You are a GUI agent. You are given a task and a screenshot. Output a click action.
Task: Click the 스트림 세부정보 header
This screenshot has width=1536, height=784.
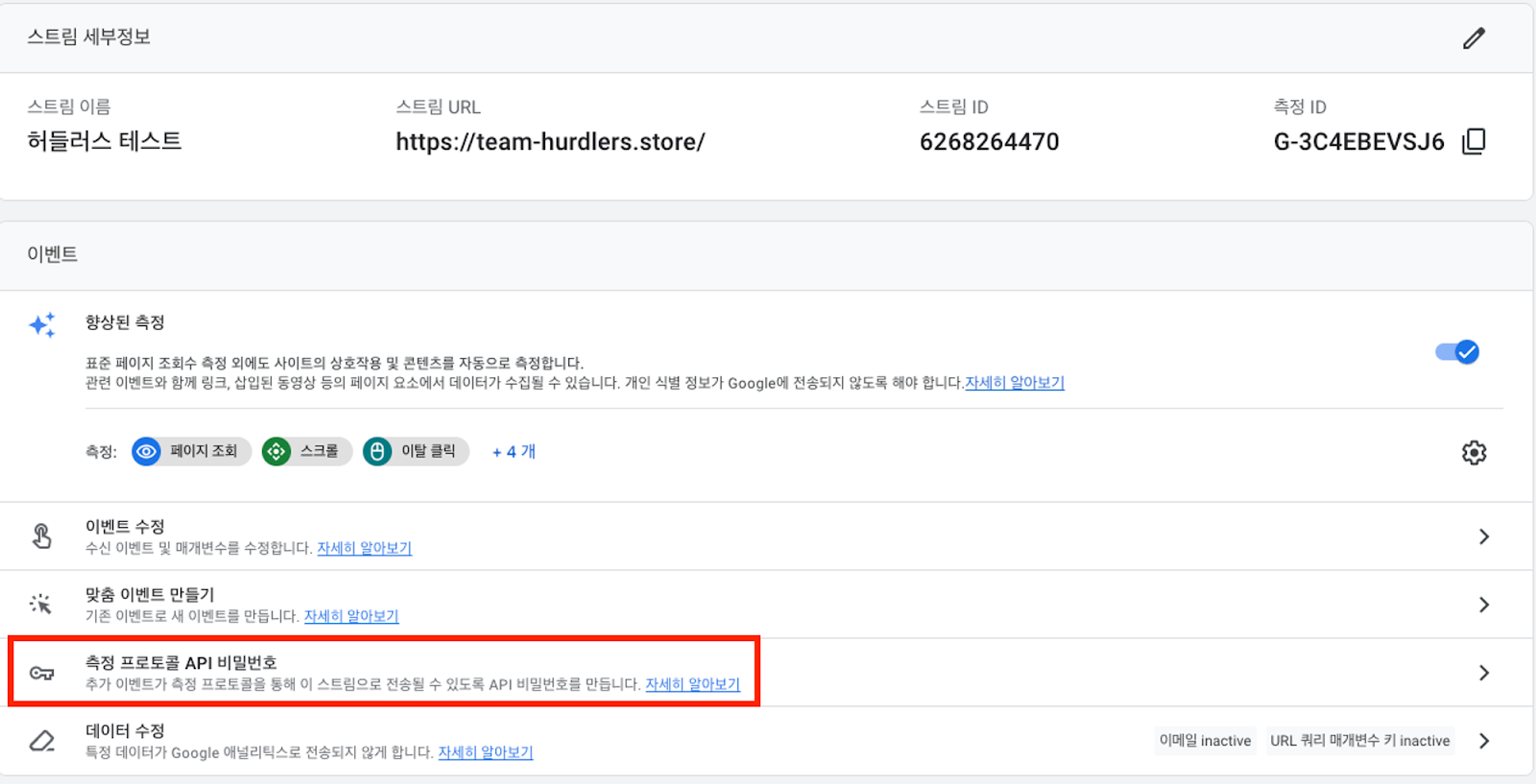tap(88, 37)
